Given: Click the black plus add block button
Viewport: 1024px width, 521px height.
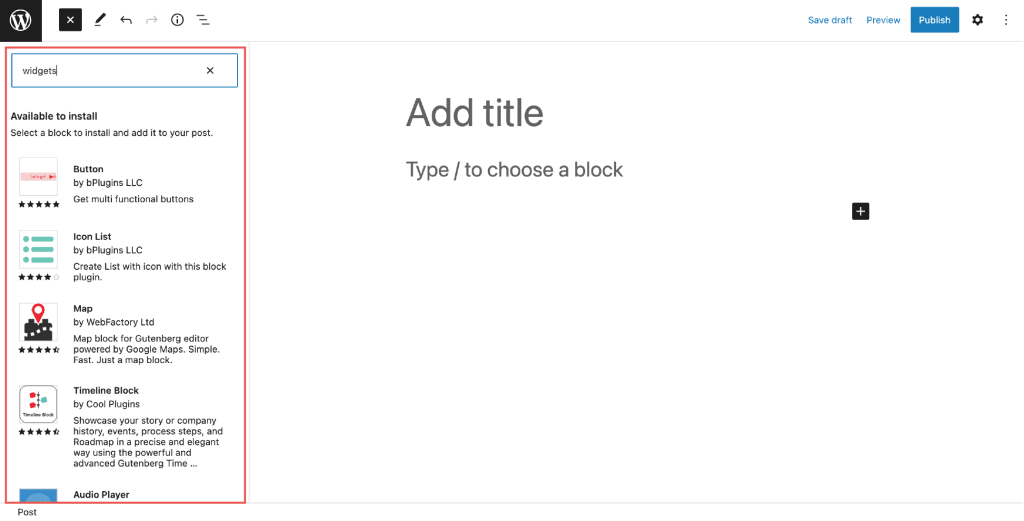Looking at the screenshot, I should [x=861, y=212].
